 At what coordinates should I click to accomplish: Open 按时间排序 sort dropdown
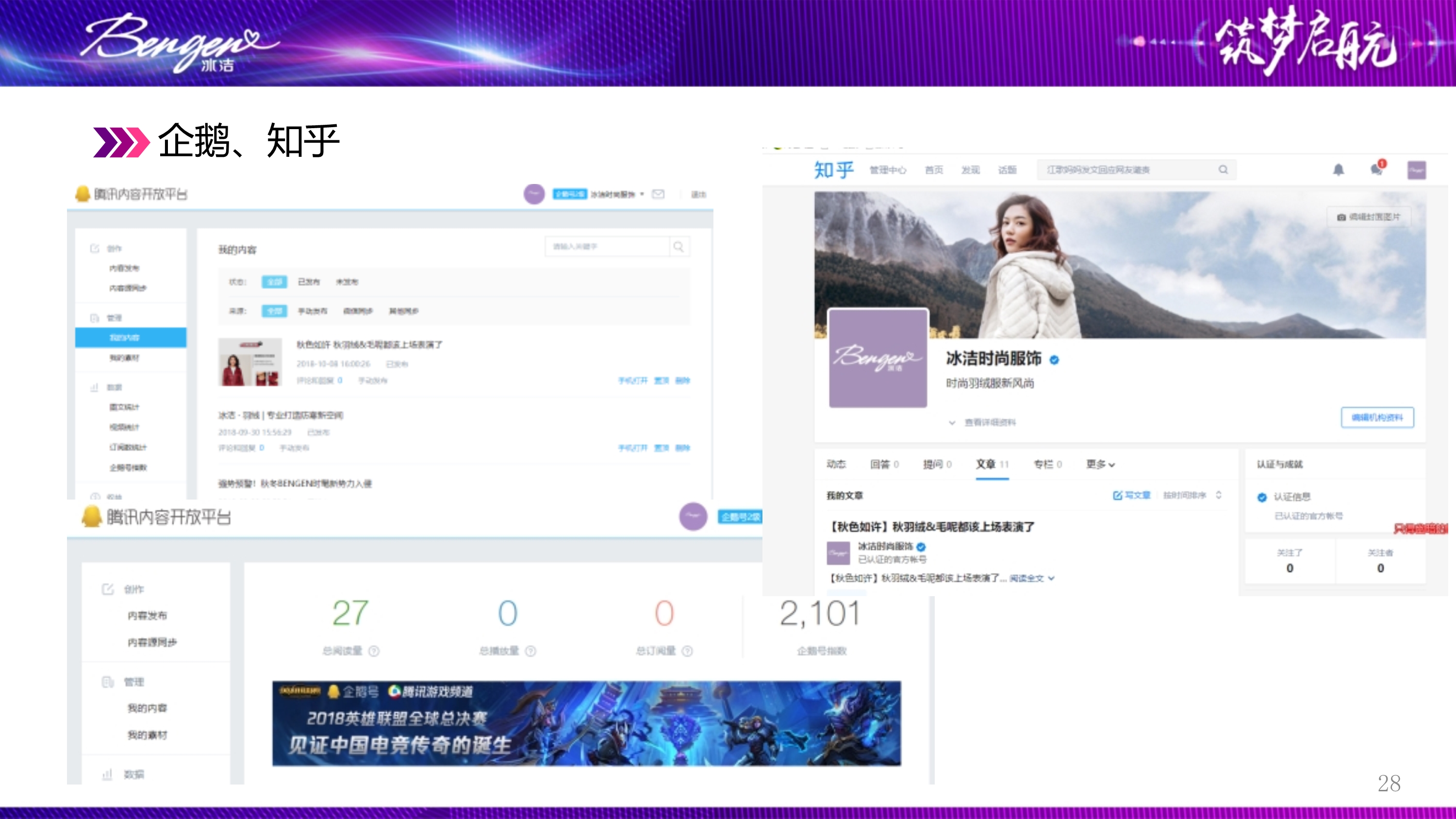[x=1192, y=495]
